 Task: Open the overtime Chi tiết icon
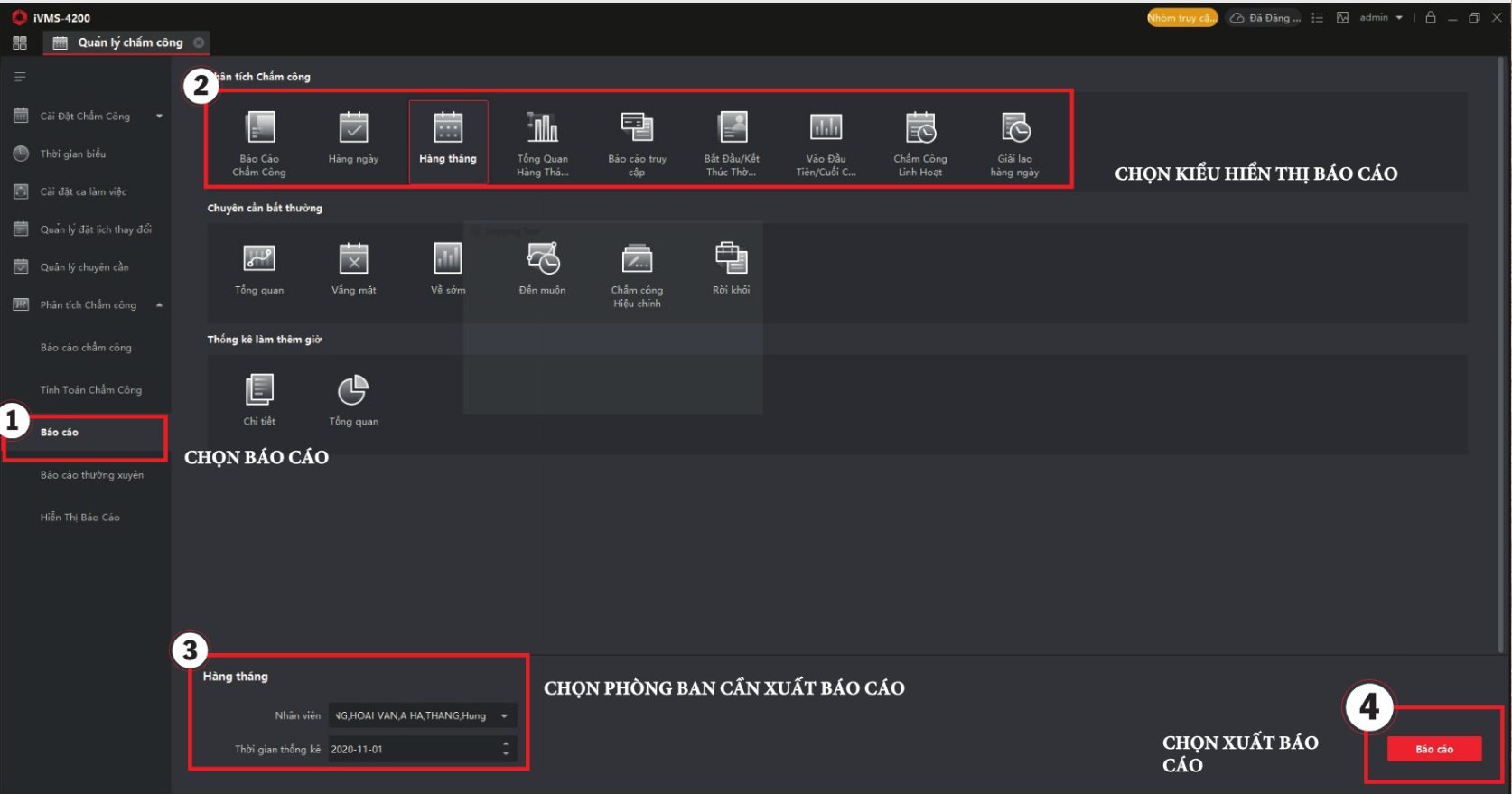click(259, 391)
